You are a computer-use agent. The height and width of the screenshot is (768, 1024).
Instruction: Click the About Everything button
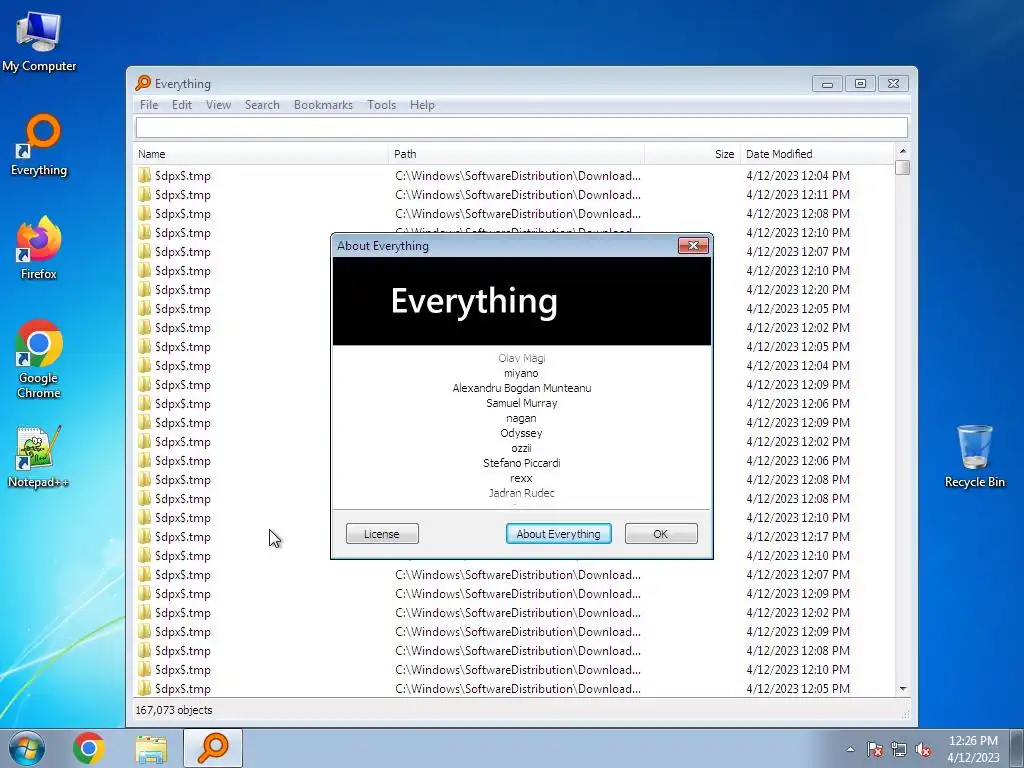[558, 534]
